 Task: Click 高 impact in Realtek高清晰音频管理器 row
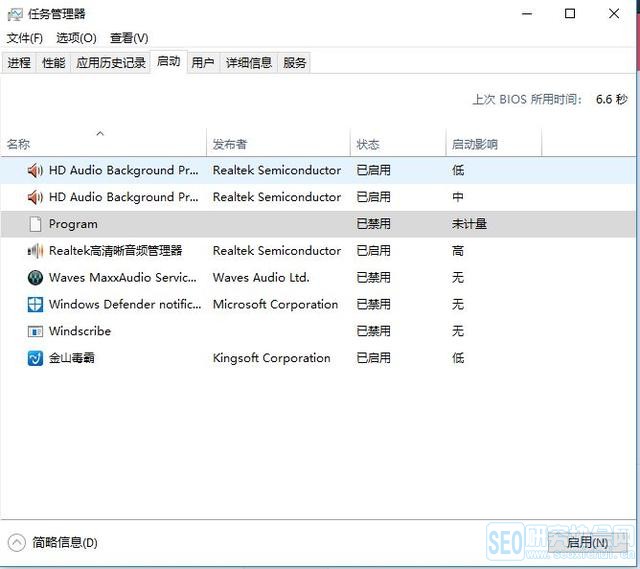tap(458, 251)
